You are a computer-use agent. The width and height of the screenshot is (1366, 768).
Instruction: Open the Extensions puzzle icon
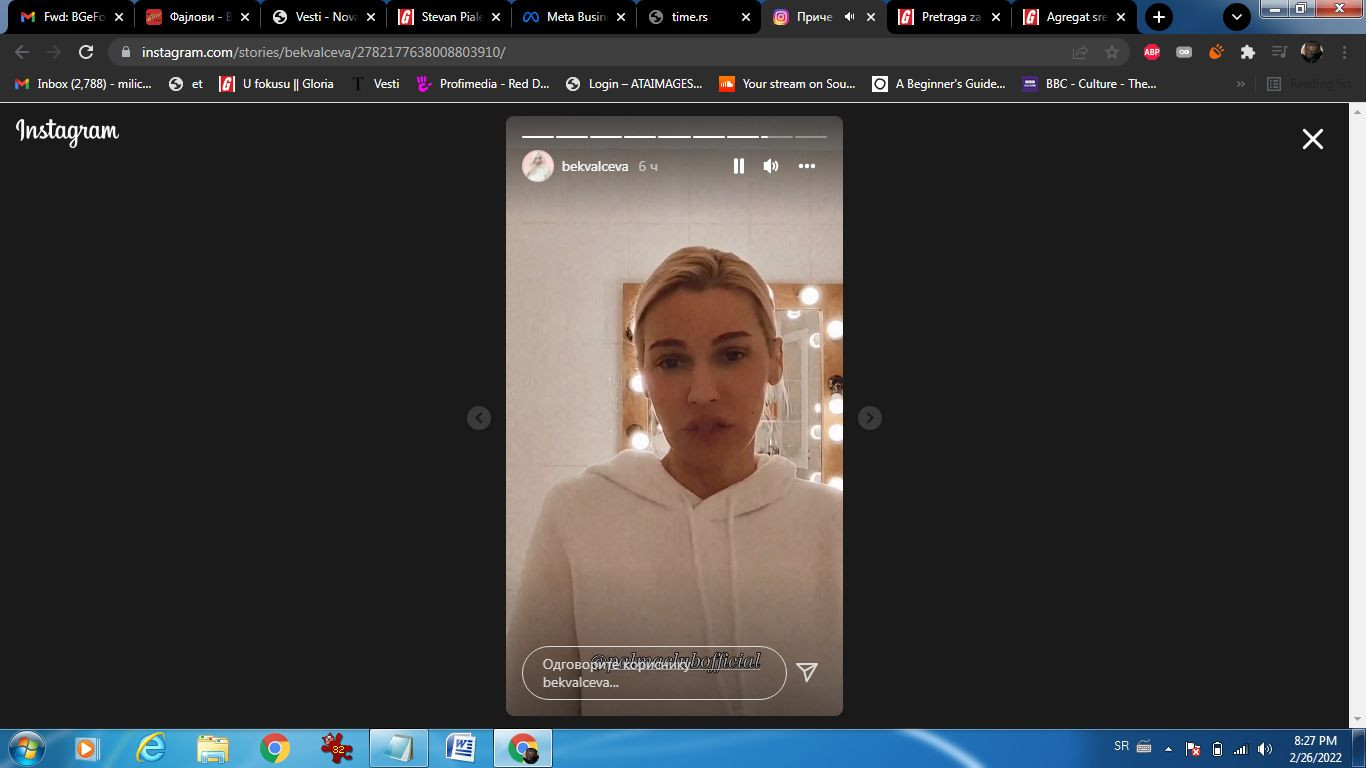(1247, 52)
